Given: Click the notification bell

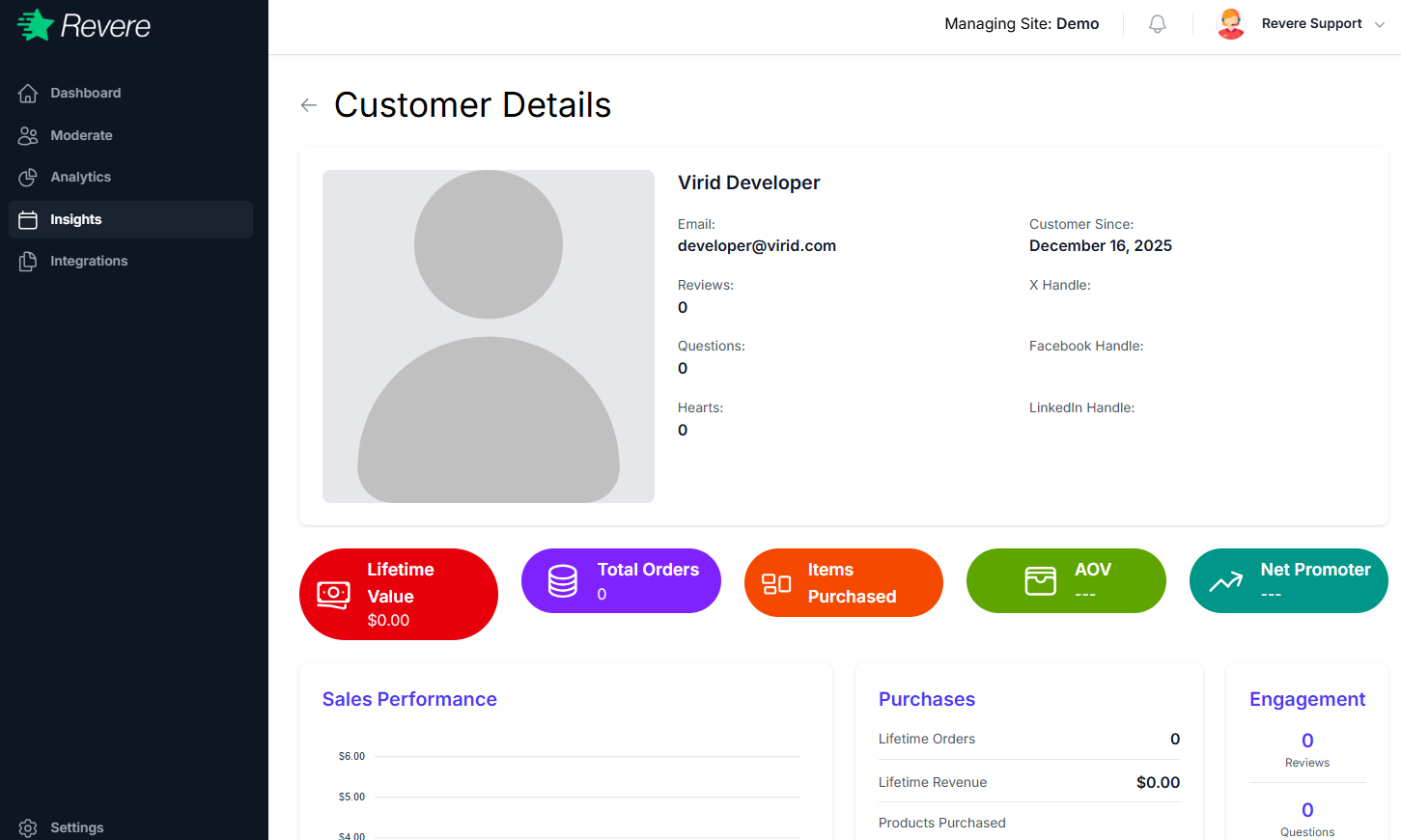Looking at the screenshot, I should point(1157,23).
